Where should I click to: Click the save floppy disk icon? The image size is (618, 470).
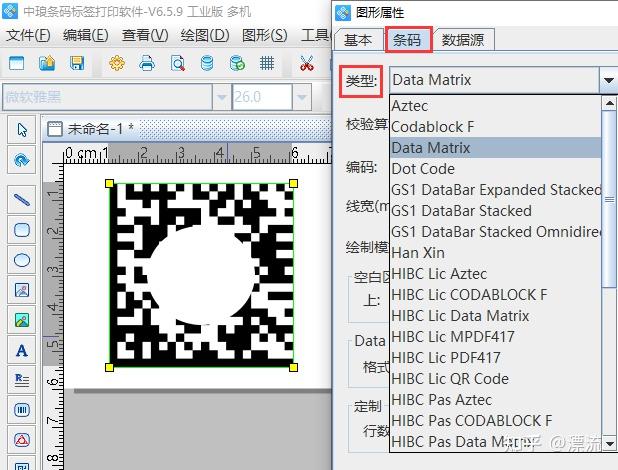pyautogui.click(x=77, y=63)
